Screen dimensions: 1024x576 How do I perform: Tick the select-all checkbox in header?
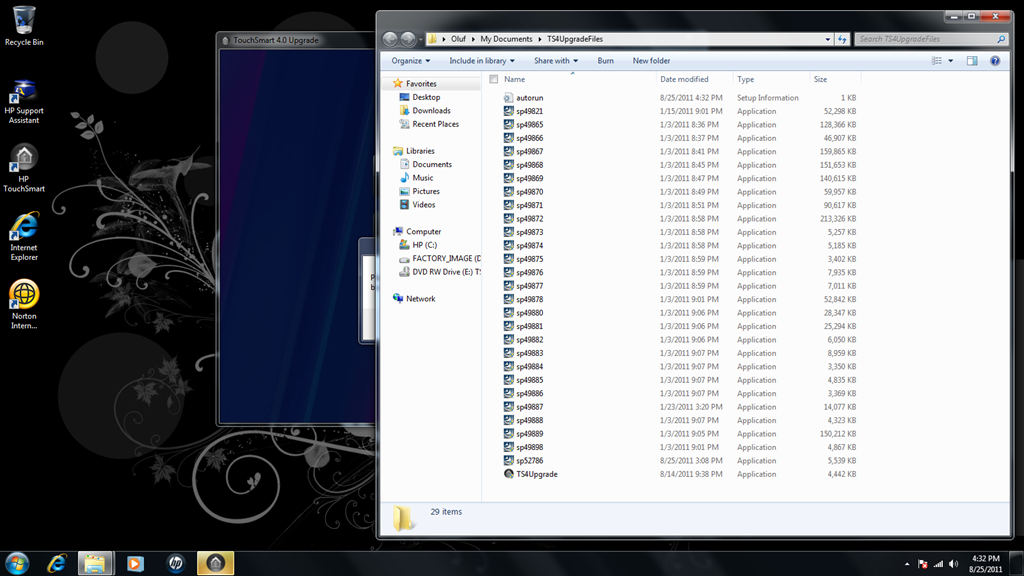click(494, 79)
